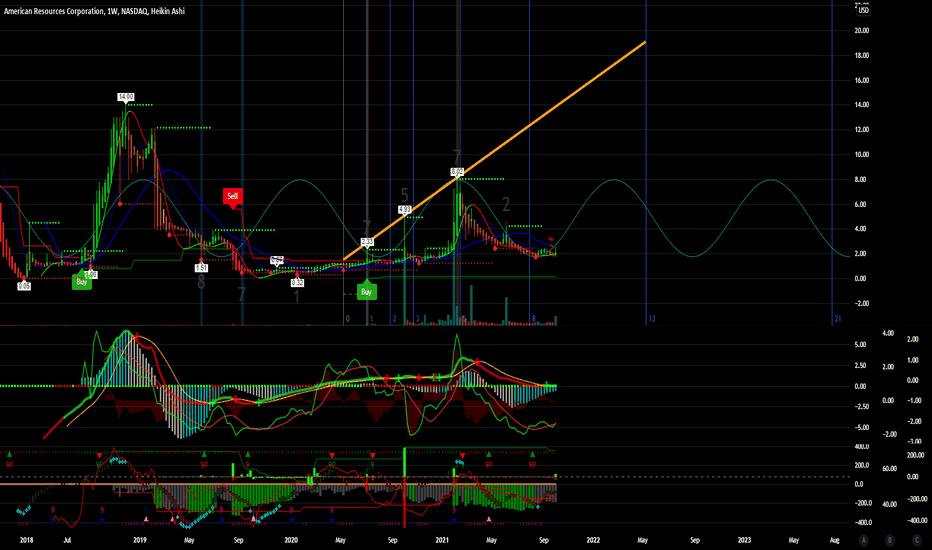
Task: Select the 0.05 price low label
Action: [x=24, y=286]
